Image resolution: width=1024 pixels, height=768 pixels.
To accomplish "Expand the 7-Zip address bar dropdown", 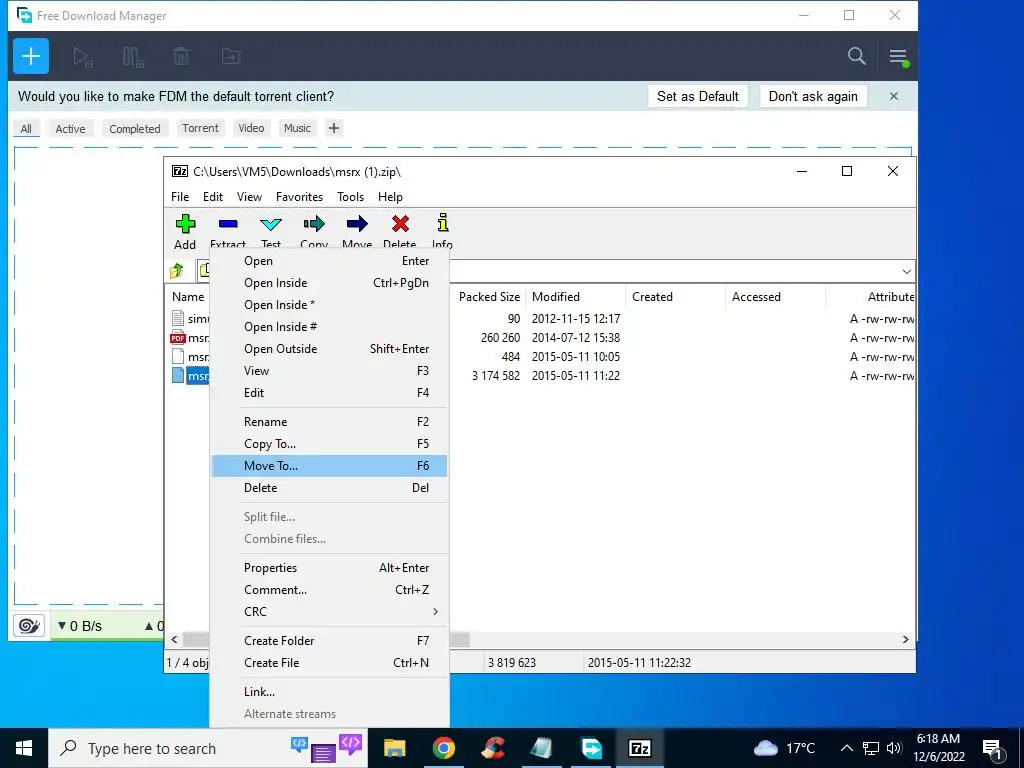I will pyautogui.click(x=906, y=271).
